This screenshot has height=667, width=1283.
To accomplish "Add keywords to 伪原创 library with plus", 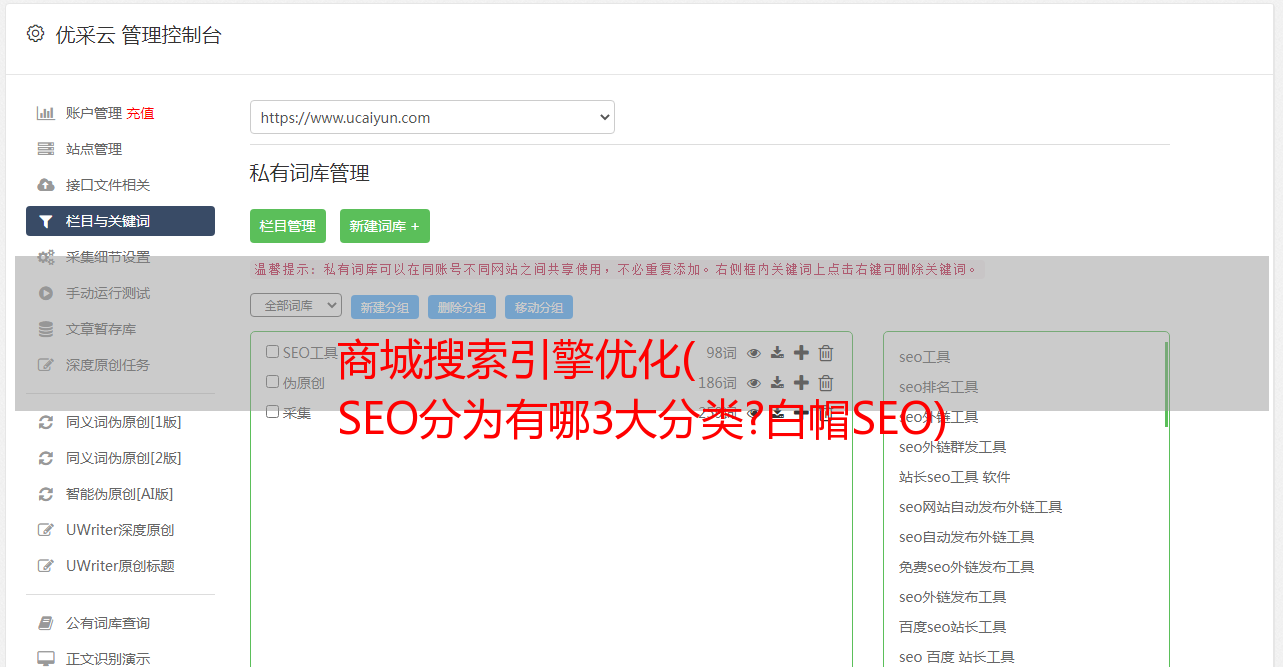I will 801,382.
